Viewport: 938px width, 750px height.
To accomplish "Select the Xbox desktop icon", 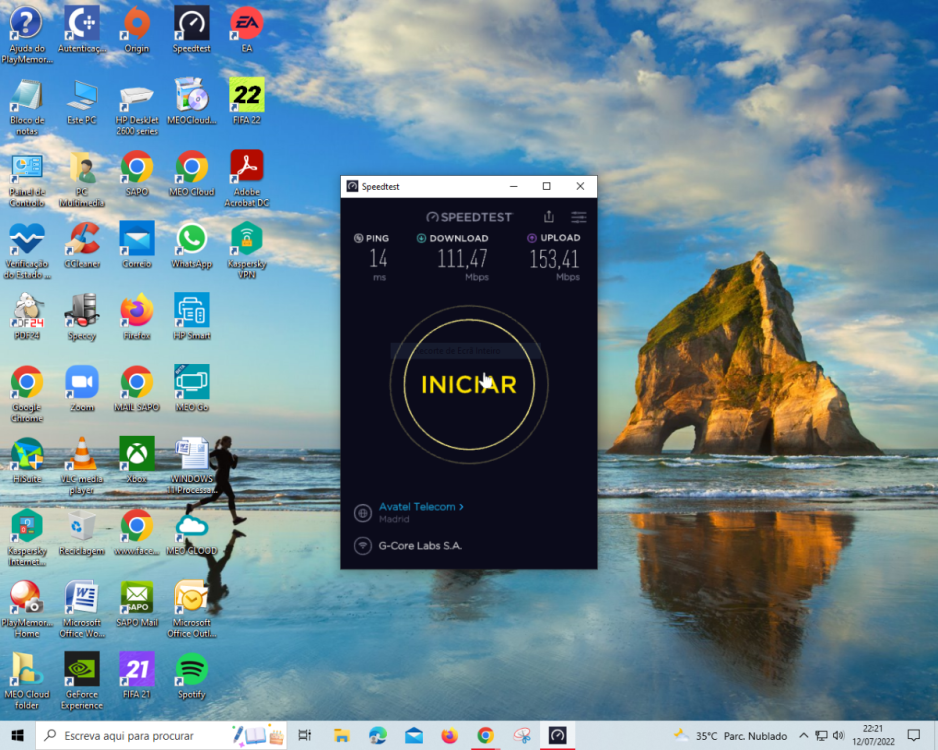I will point(136,461).
